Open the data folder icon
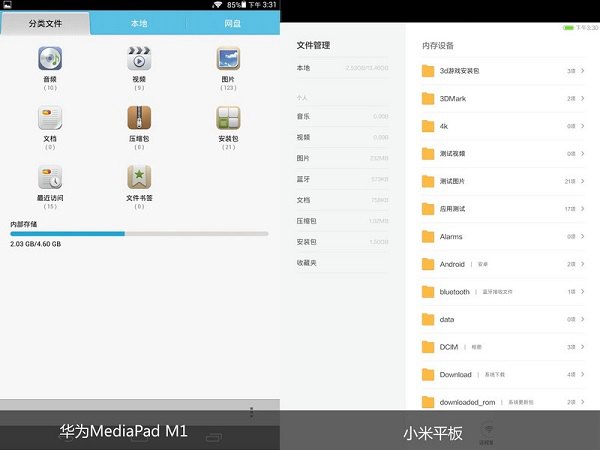Viewport: 600px width, 450px height. pyautogui.click(x=428, y=319)
